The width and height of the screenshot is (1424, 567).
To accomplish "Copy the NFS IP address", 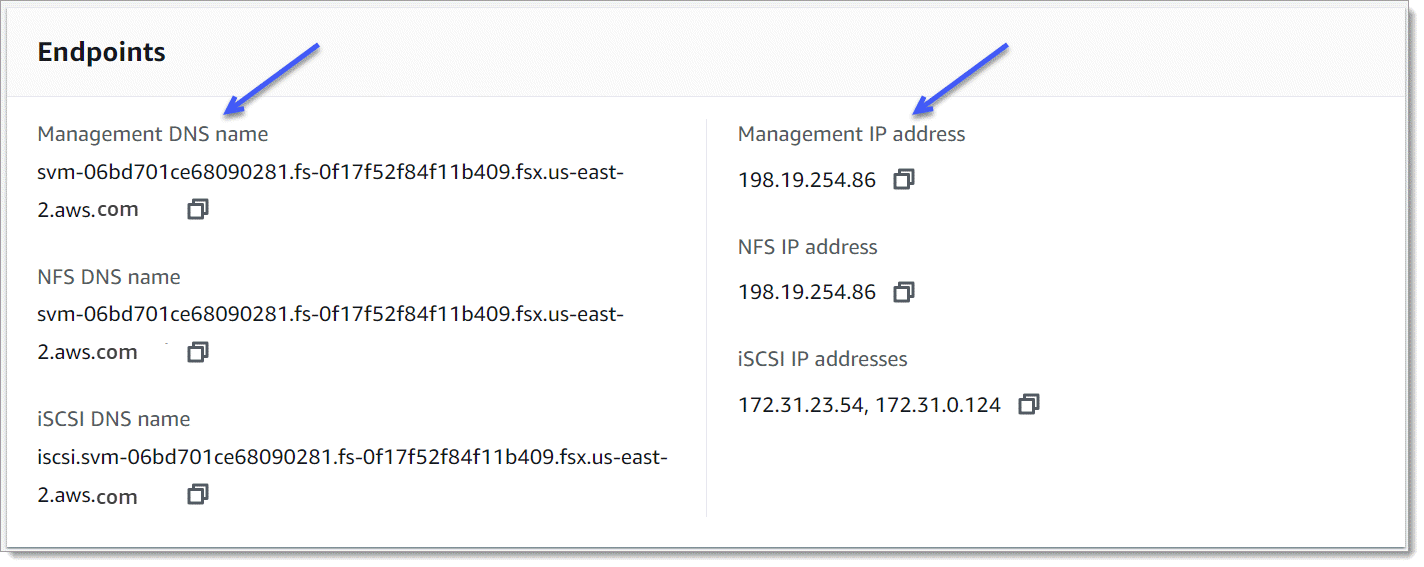I will [x=904, y=292].
